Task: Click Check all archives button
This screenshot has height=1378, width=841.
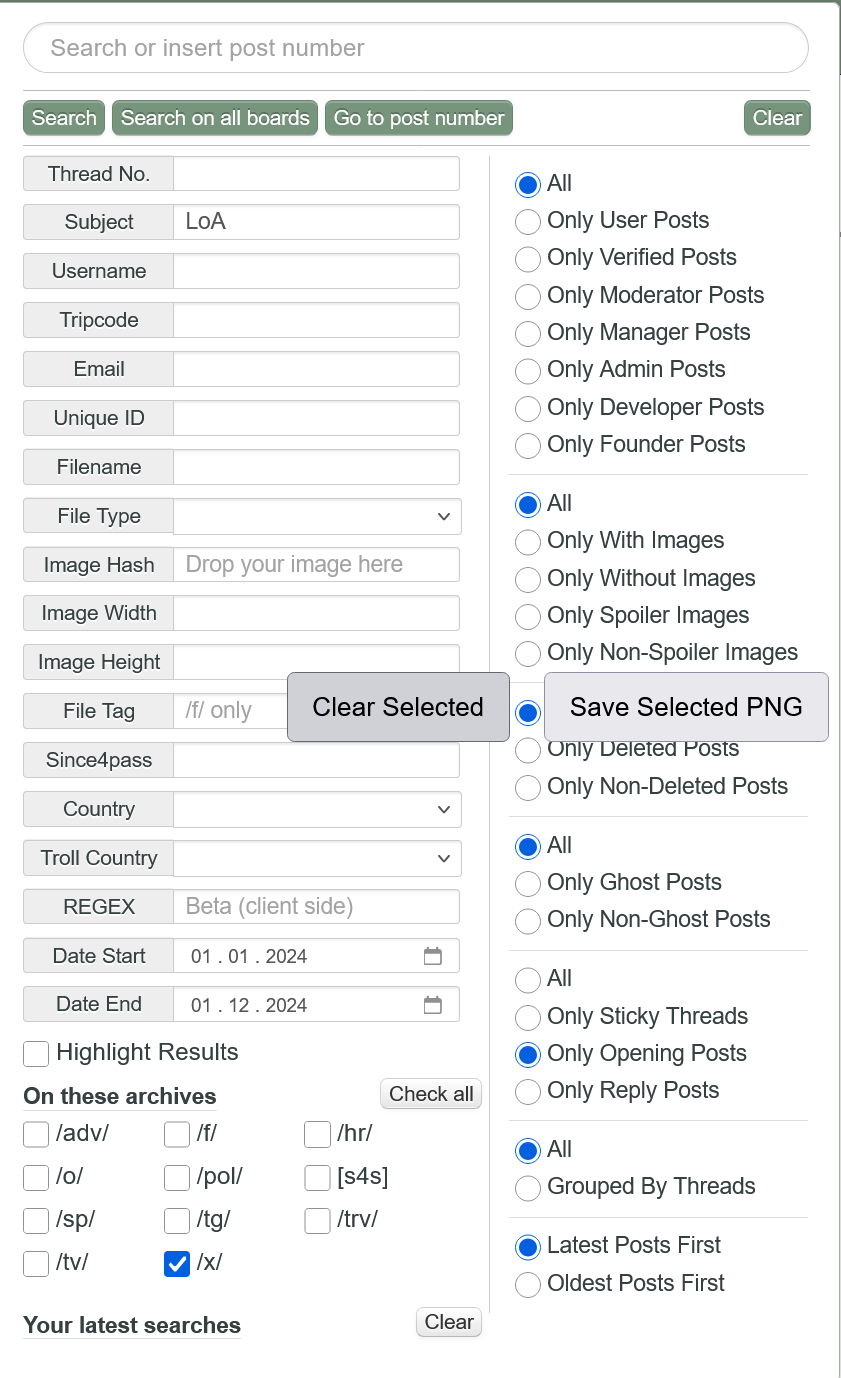Action: [x=431, y=1094]
